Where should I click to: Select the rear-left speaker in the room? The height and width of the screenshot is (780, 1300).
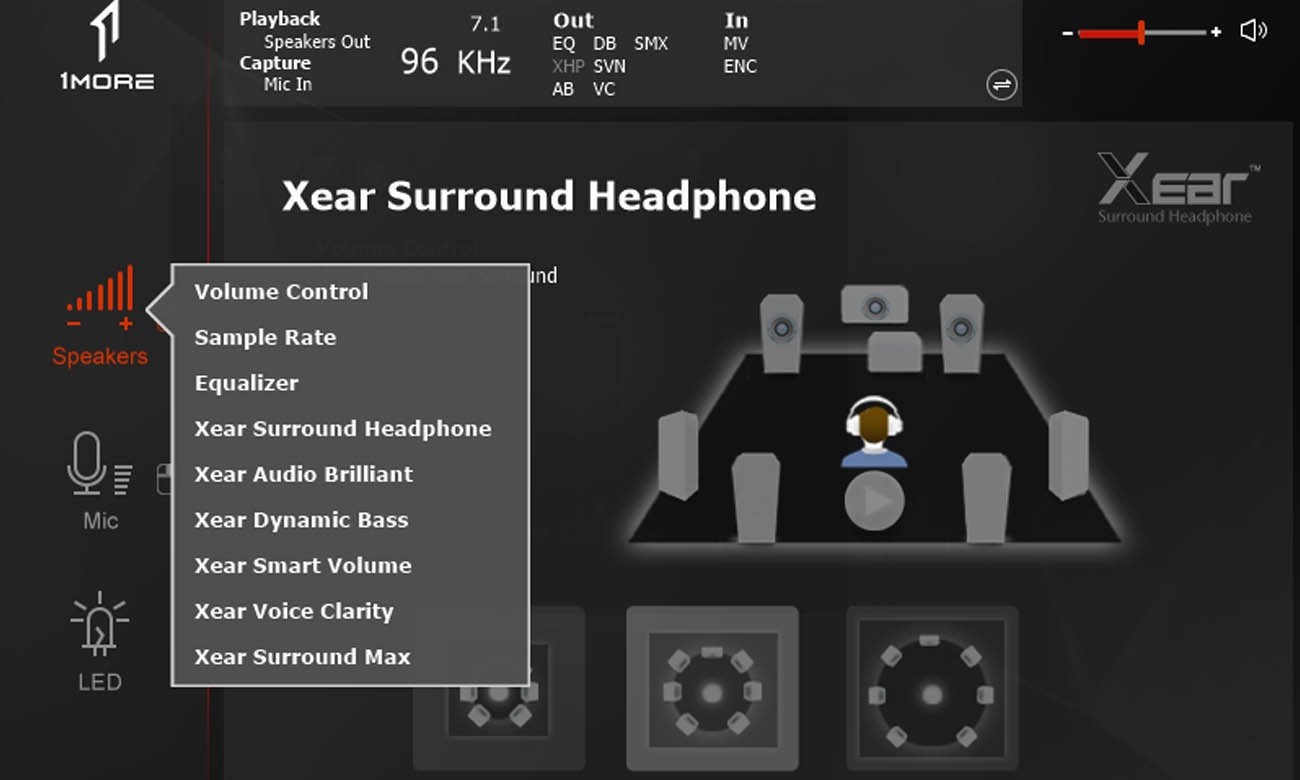(756, 497)
